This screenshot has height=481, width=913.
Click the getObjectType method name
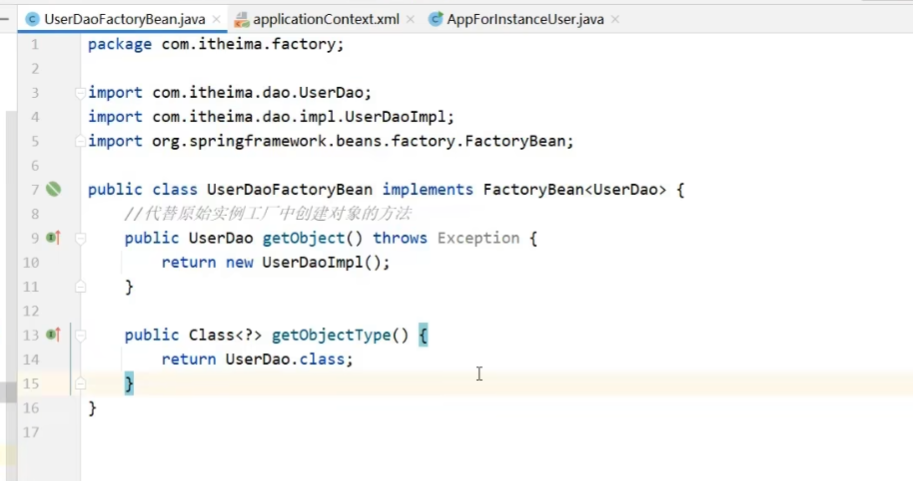point(331,335)
